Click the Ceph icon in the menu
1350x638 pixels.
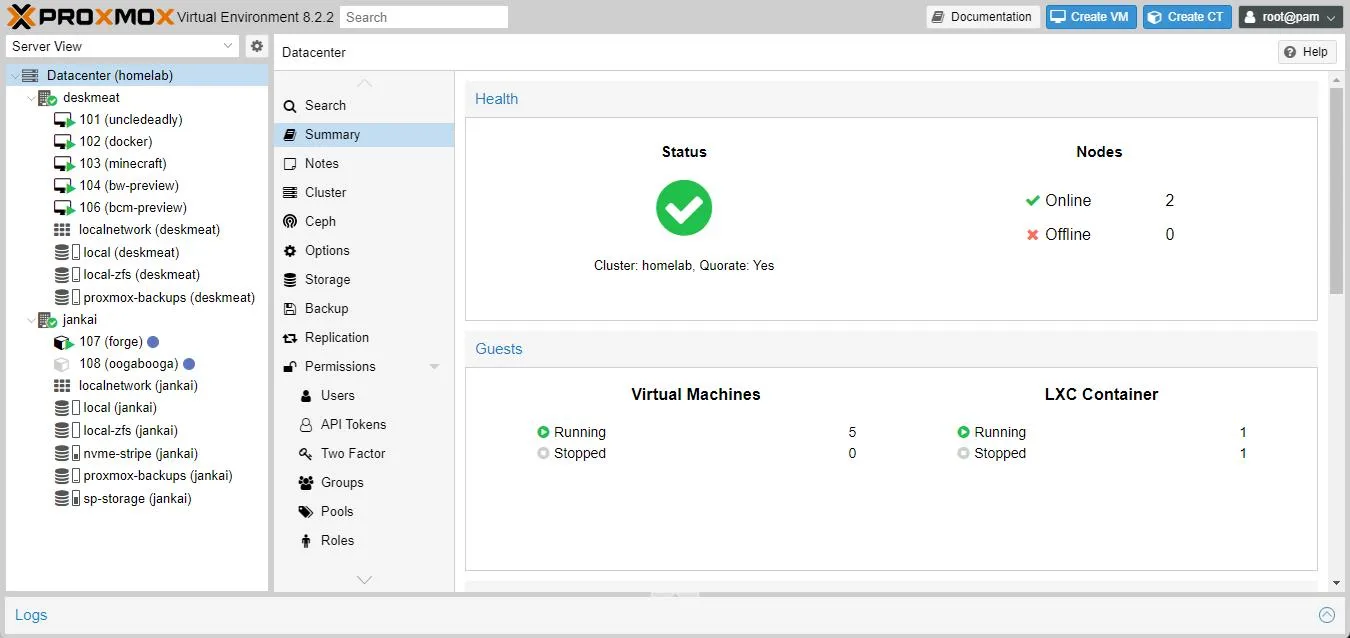(x=290, y=222)
